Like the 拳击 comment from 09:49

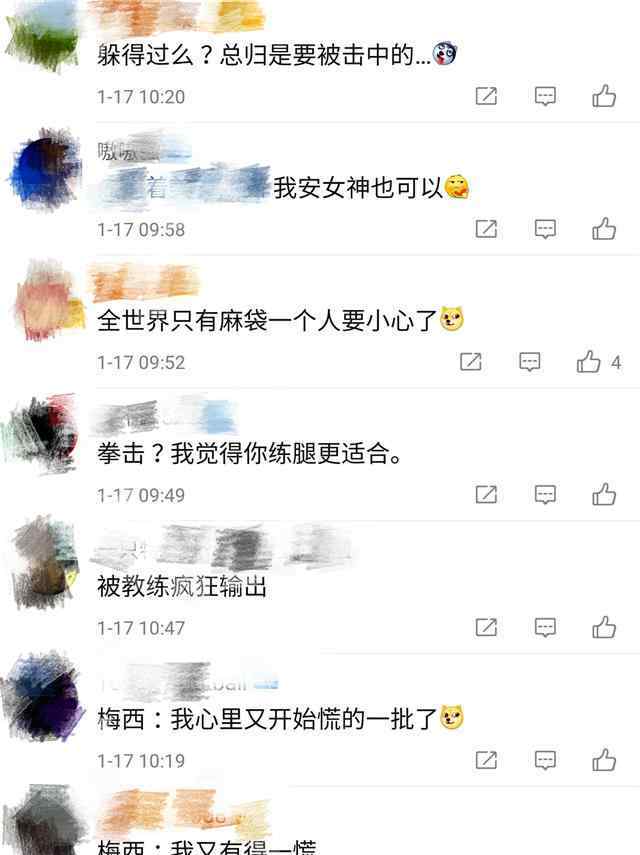(x=604, y=495)
